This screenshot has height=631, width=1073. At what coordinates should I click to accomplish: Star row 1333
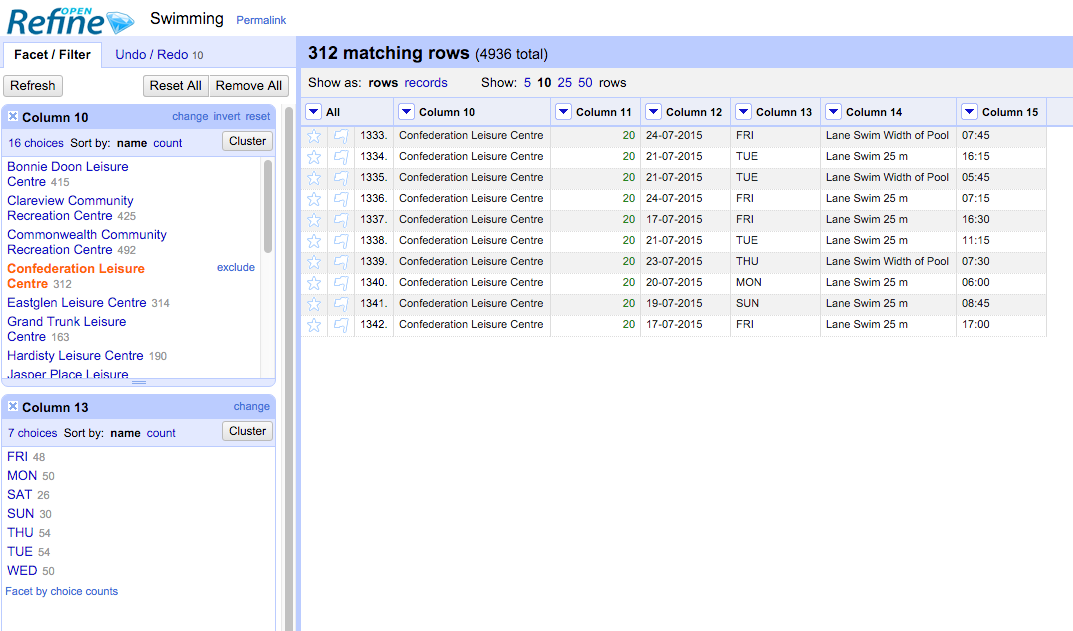pos(314,136)
